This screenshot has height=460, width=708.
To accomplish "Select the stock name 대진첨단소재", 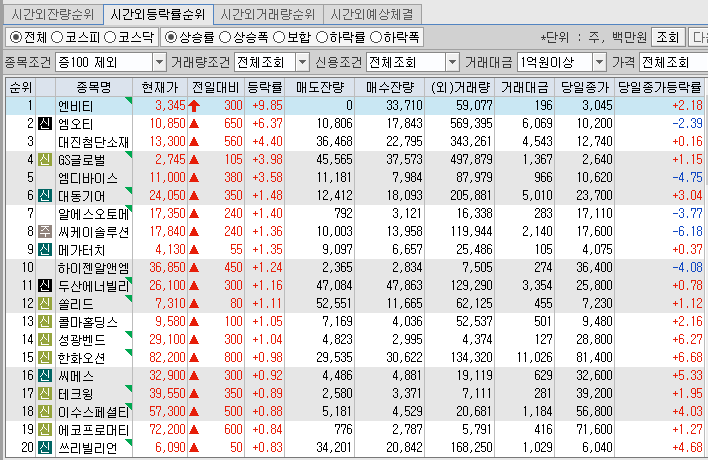I will point(93,142).
